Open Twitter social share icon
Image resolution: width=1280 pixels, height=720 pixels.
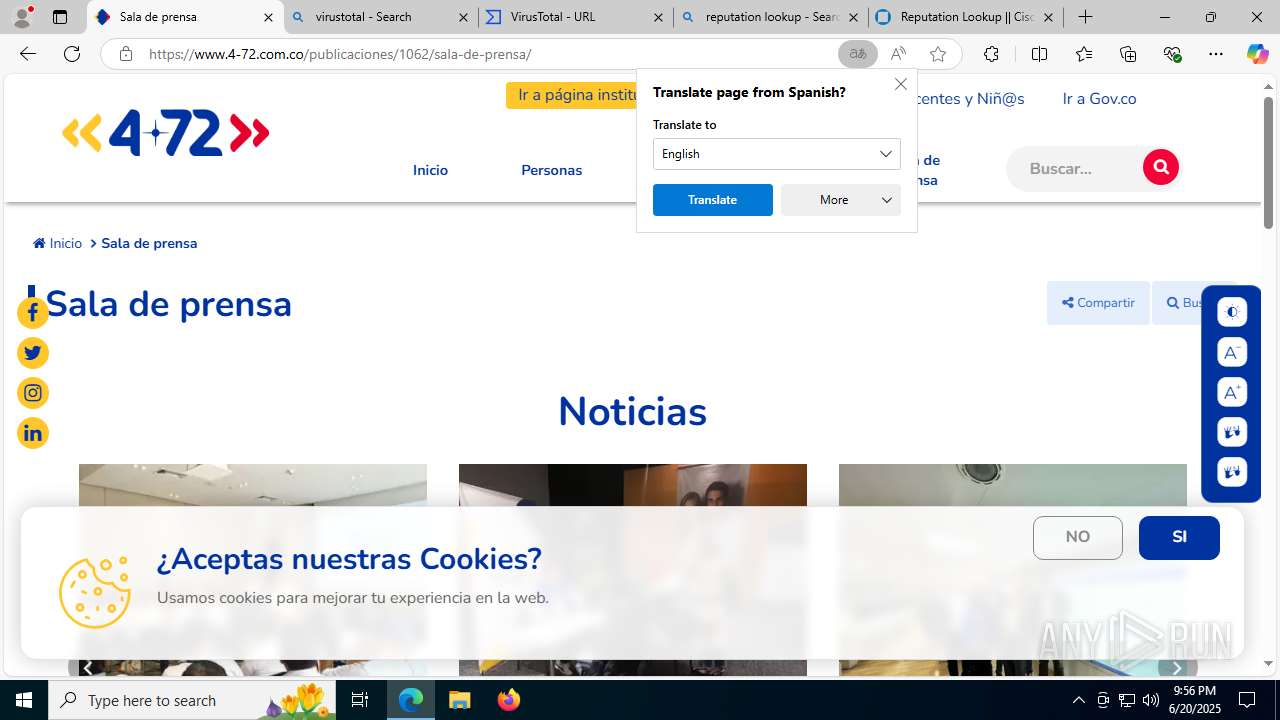(33, 353)
